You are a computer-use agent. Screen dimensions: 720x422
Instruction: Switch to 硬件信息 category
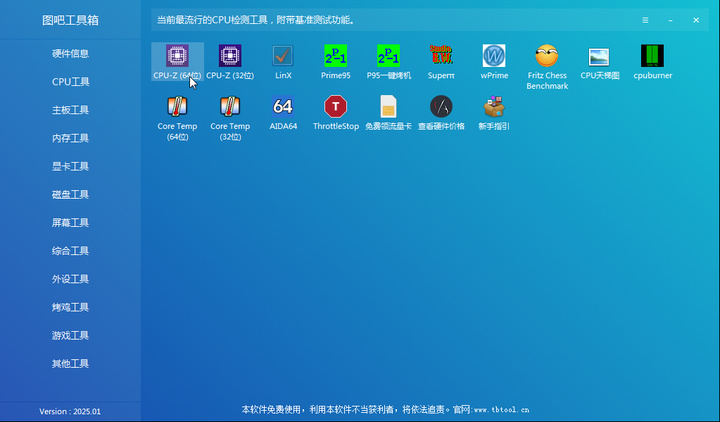70,54
